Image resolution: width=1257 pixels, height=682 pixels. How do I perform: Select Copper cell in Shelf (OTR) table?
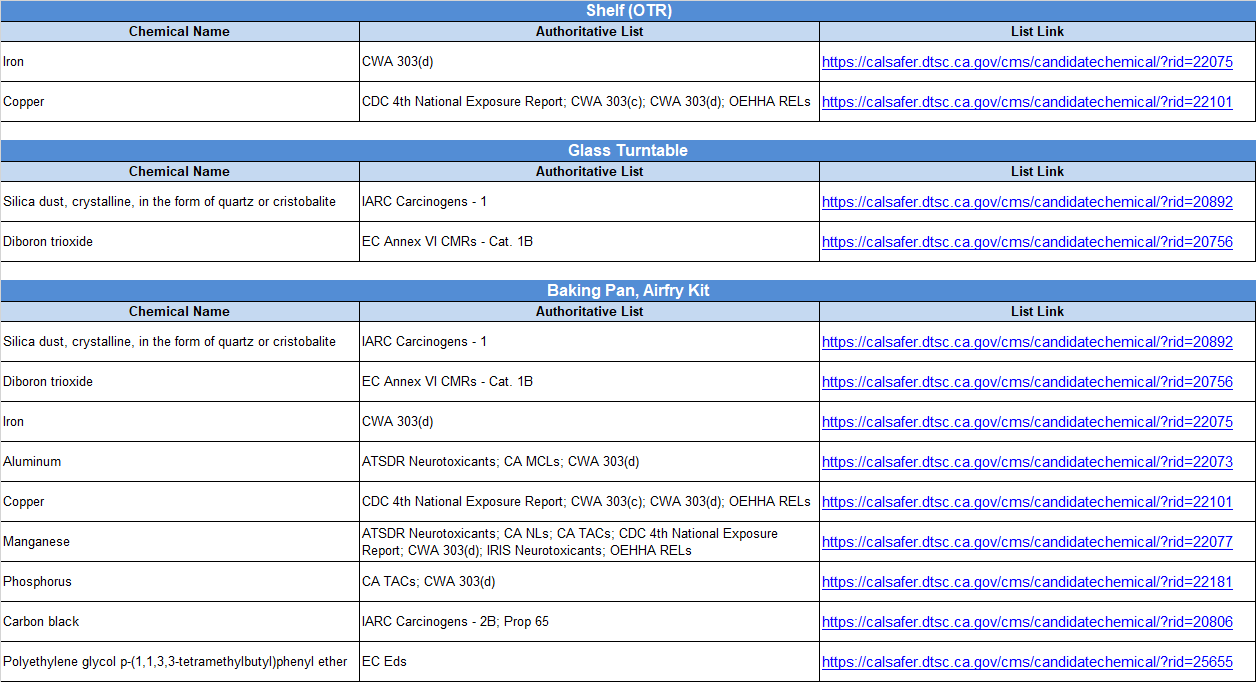point(180,102)
